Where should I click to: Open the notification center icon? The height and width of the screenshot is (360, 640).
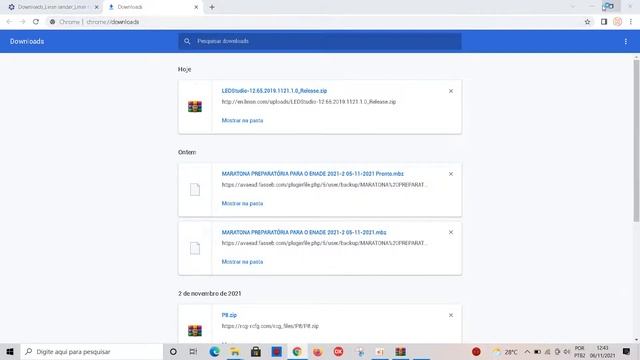point(626,351)
